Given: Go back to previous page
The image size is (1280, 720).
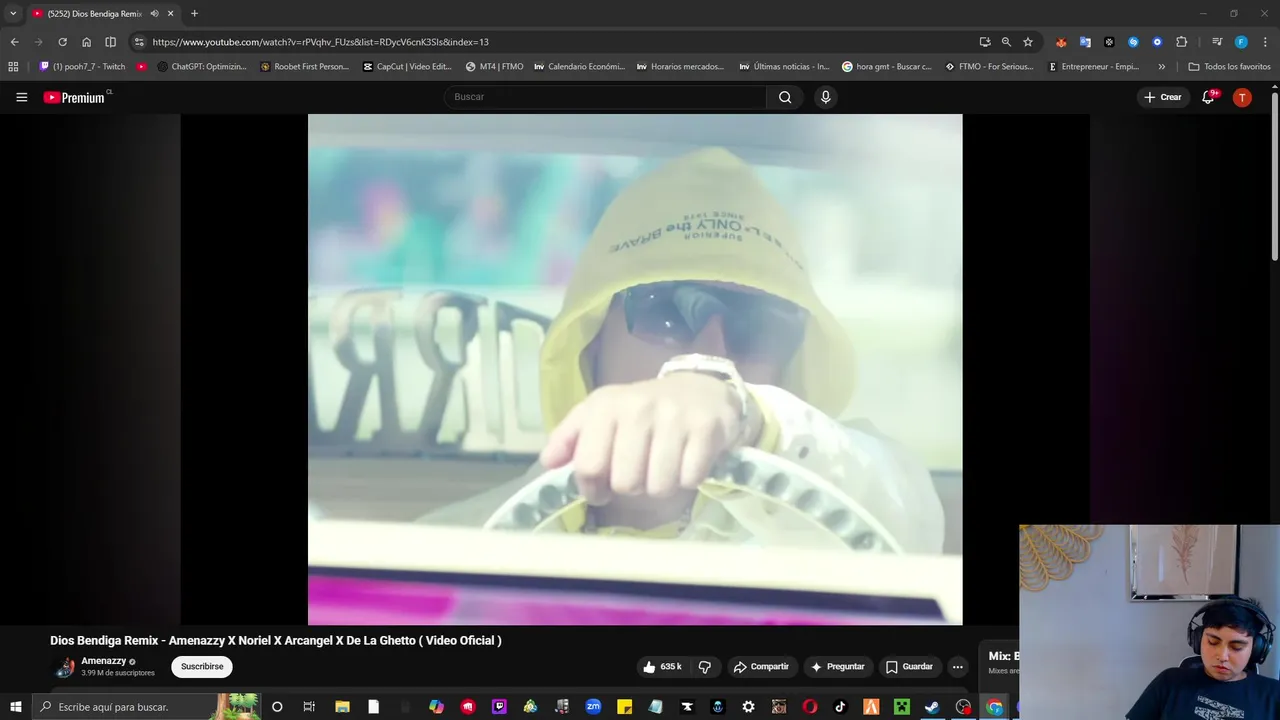Looking at the screenshot, I should click(14, 42).
